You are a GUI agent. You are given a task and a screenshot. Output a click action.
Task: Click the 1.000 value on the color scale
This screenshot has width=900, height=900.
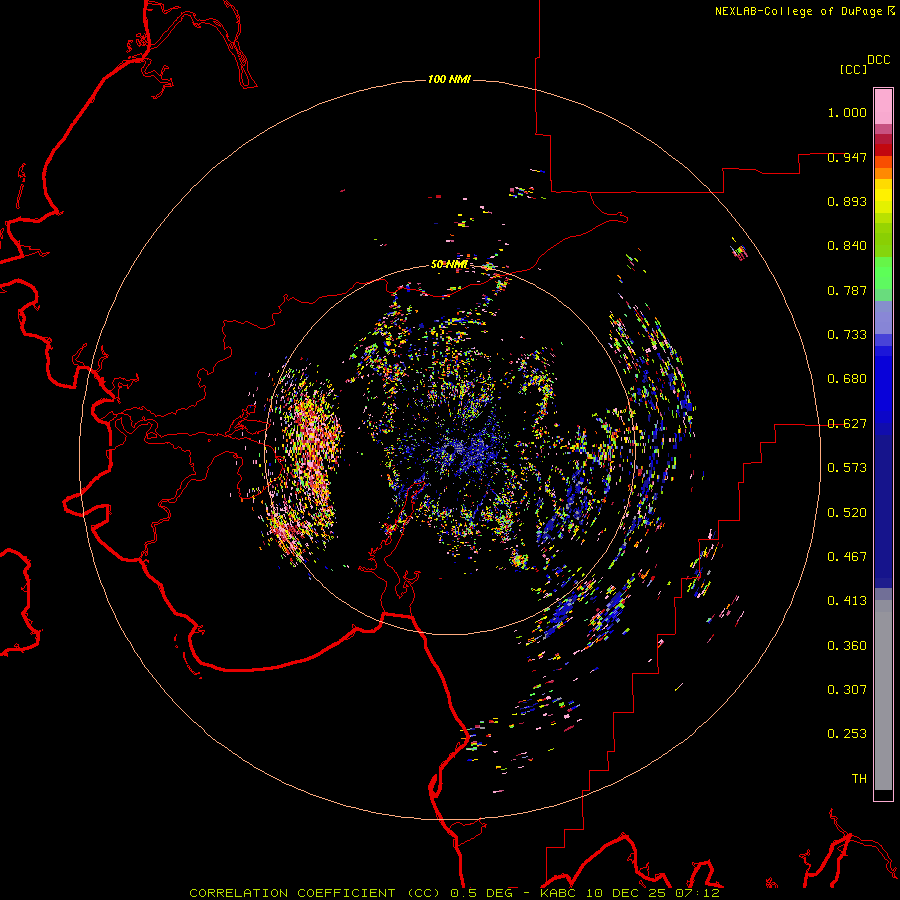pos(847,112)
